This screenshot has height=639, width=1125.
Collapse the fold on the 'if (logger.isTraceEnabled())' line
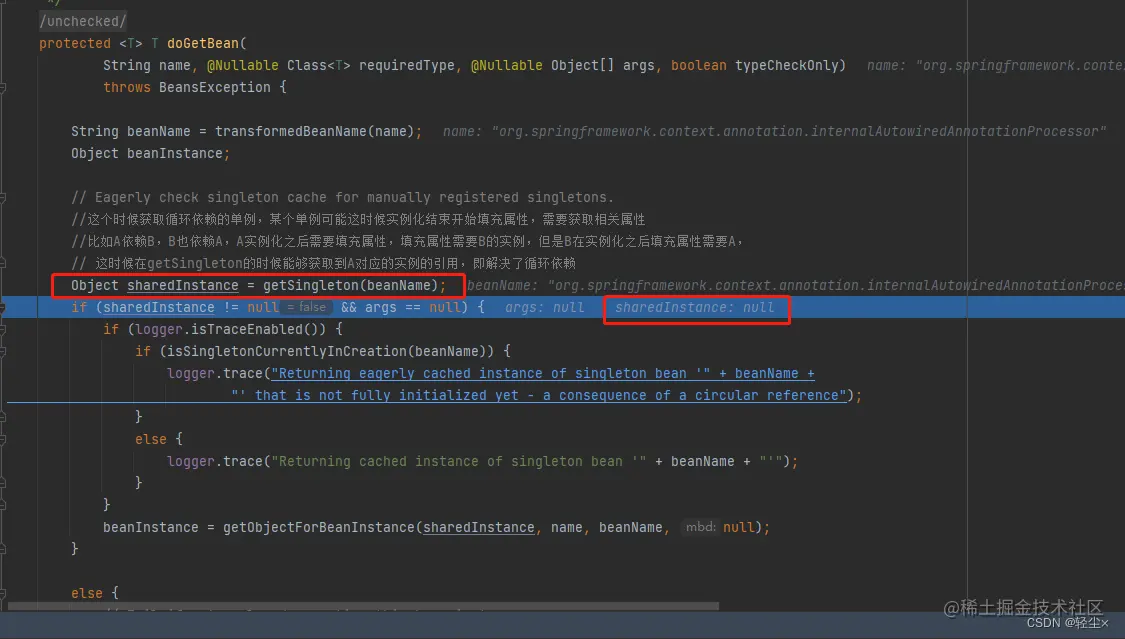click(x=3, y=329)
